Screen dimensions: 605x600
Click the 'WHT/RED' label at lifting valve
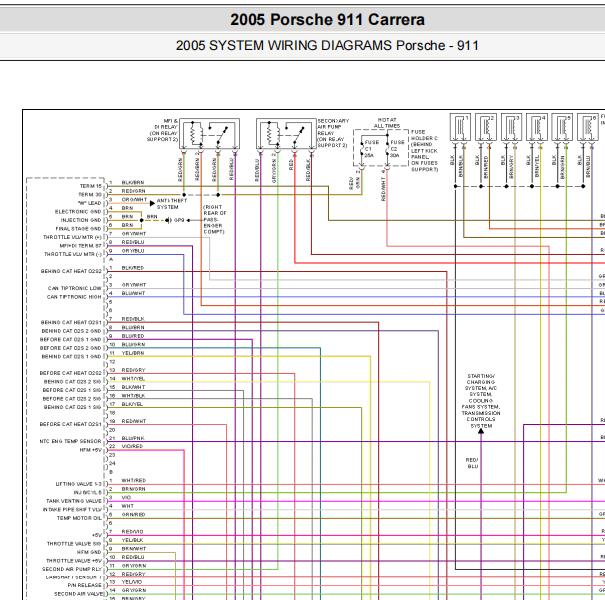(x=134, y=480)
